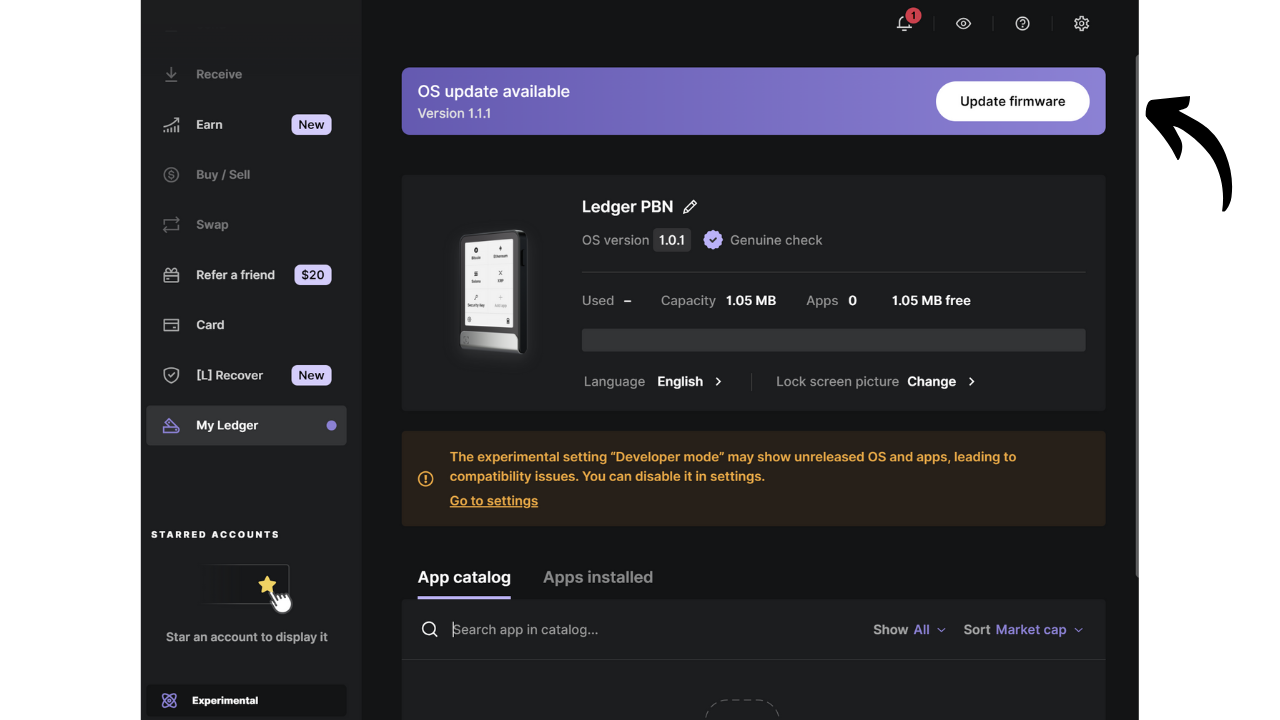Expand the Language English selector
The image size is (1280, 720).
coord(688,381)
